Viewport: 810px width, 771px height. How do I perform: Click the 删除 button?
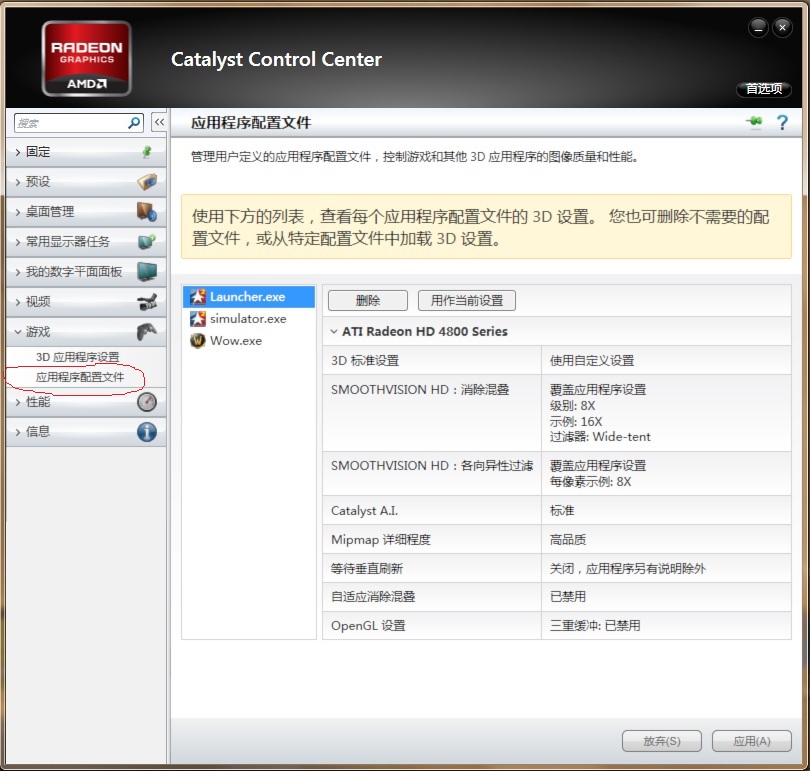pyautogui.click(x=368, y=301)
